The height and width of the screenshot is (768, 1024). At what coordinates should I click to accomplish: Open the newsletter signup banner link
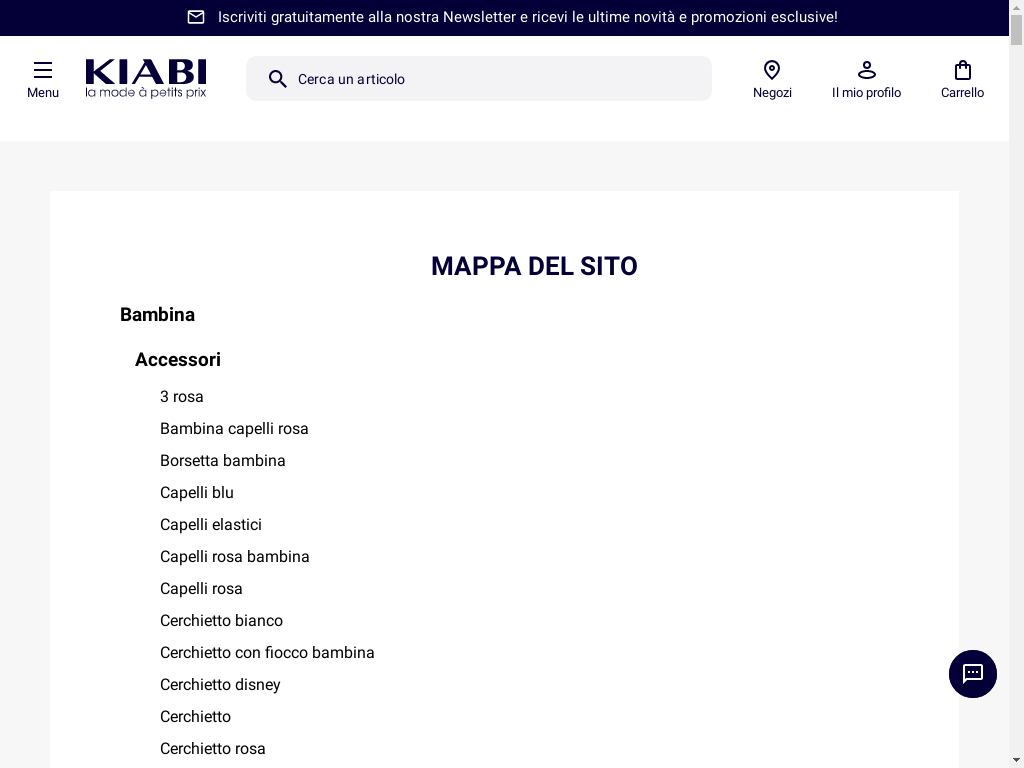pyautogui.click(x=527, y=17)
